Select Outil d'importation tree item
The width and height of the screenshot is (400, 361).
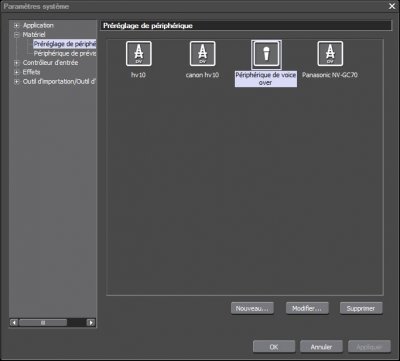pos(59,81)
